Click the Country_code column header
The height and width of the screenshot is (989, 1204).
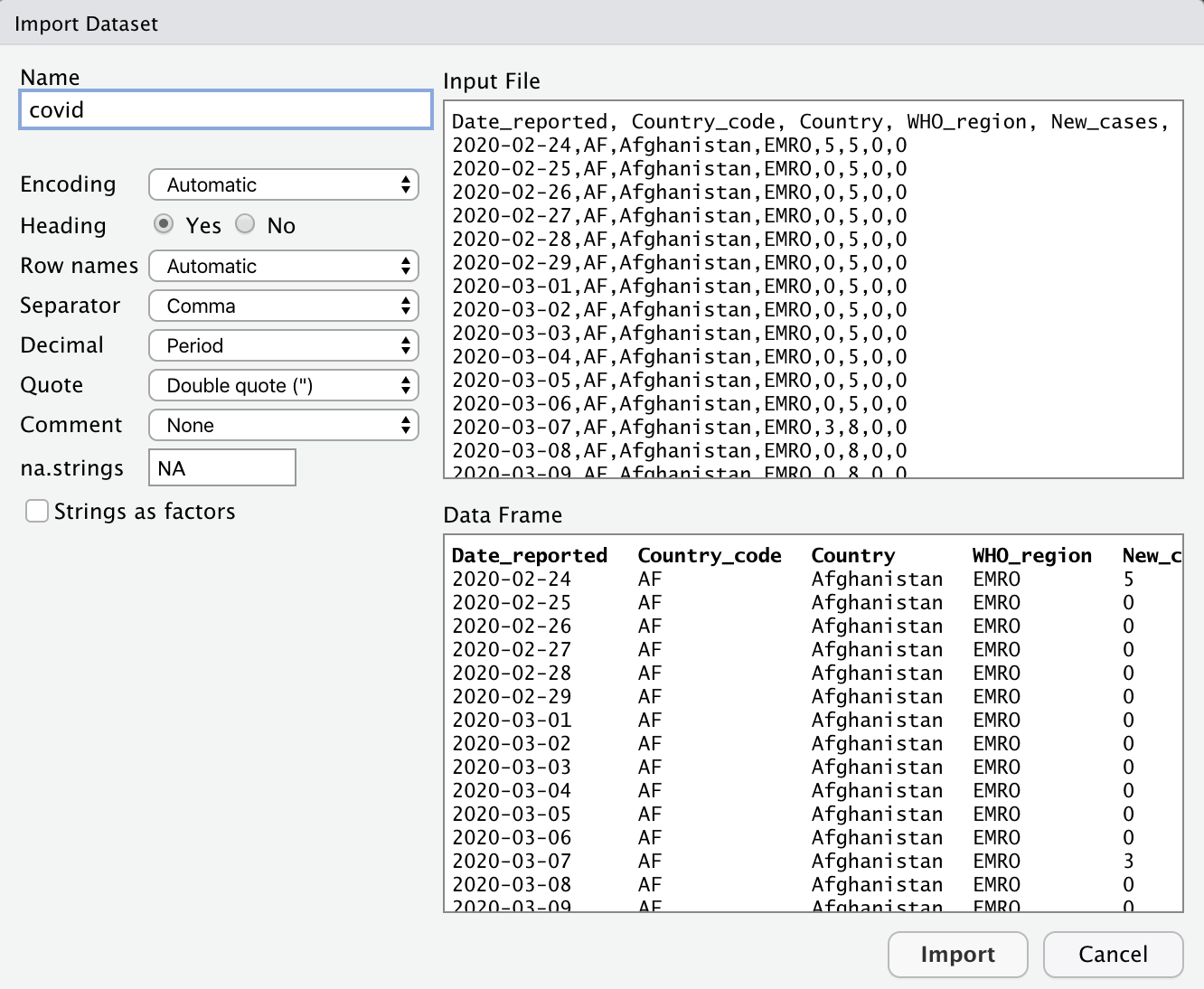point(710,556)
